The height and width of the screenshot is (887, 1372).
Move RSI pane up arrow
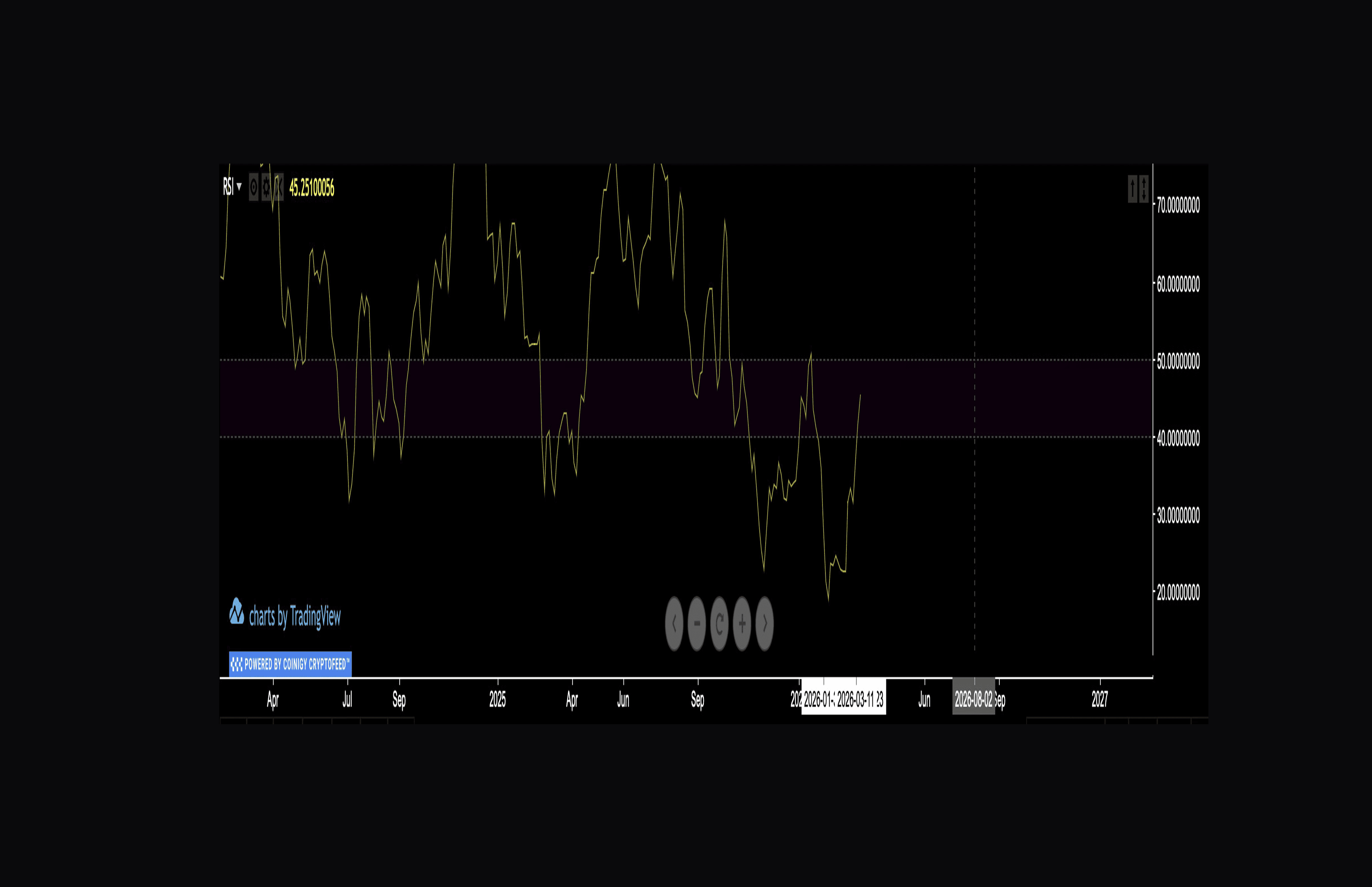point(1132,189)
